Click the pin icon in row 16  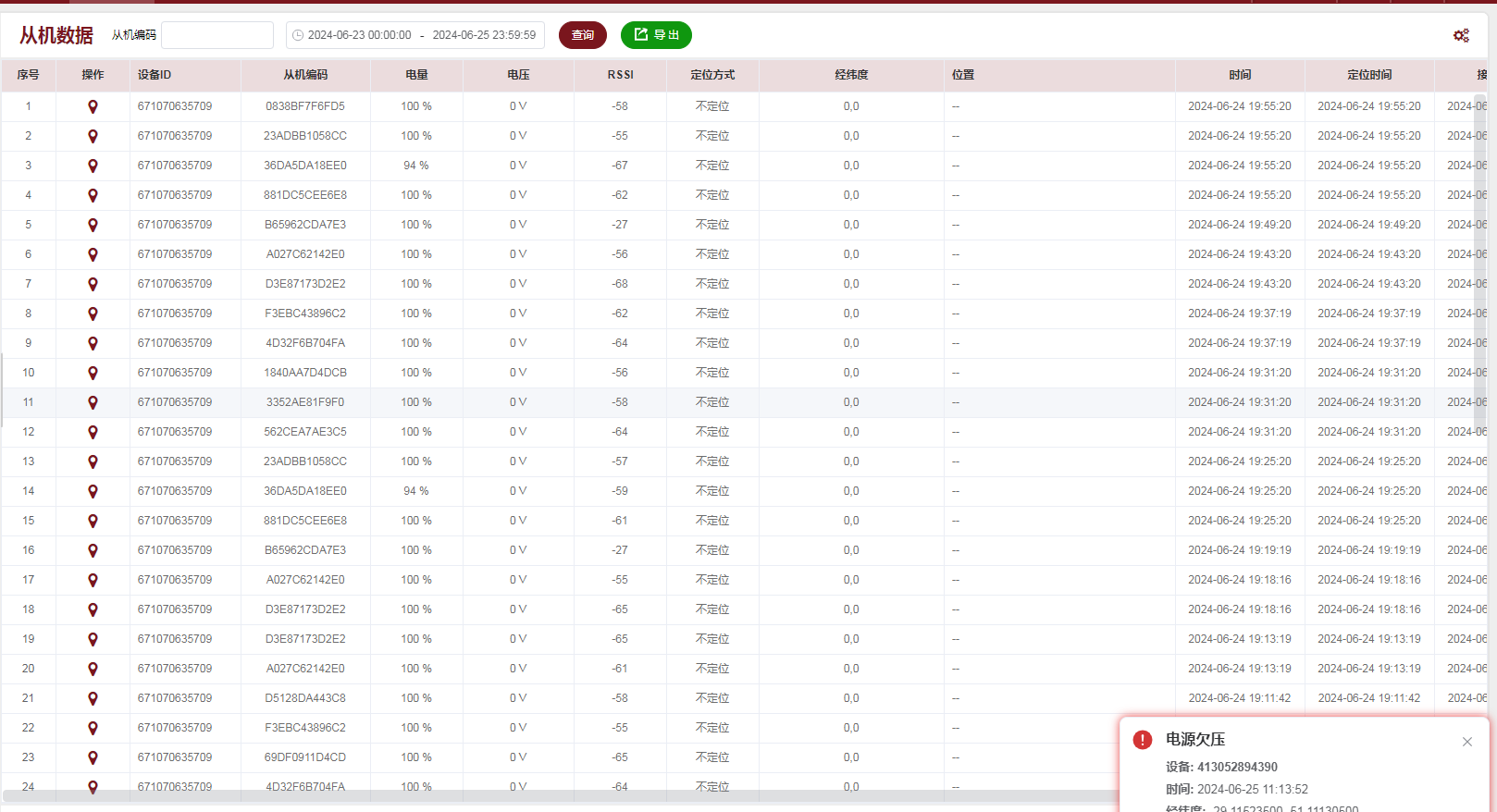tap(93, 551)
